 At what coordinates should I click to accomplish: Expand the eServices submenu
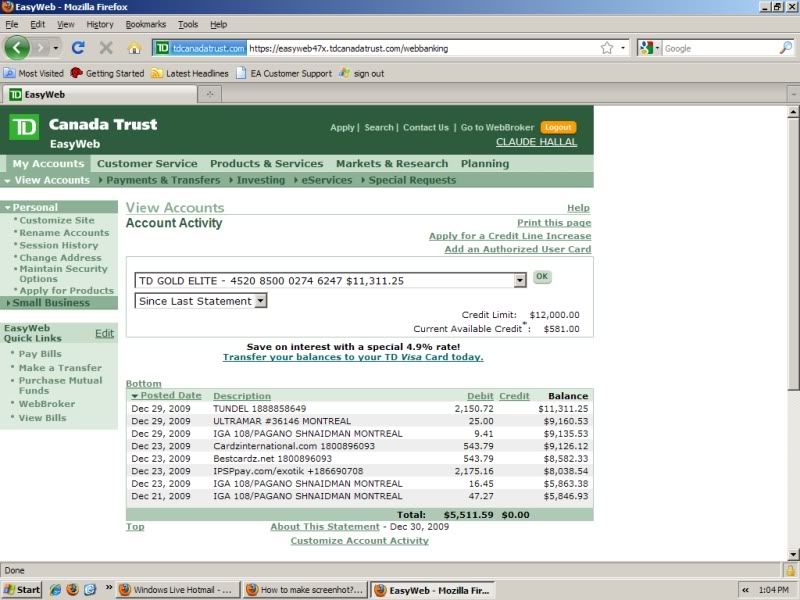pyautogui.click(x=323, y=180)
